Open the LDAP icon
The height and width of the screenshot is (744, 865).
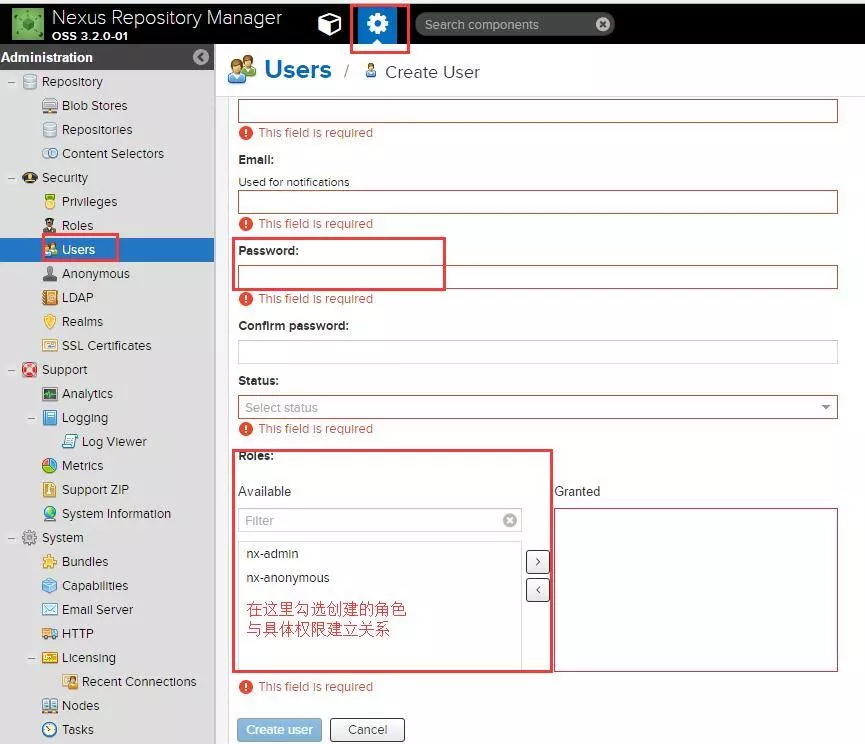click(x=50, y=297)
